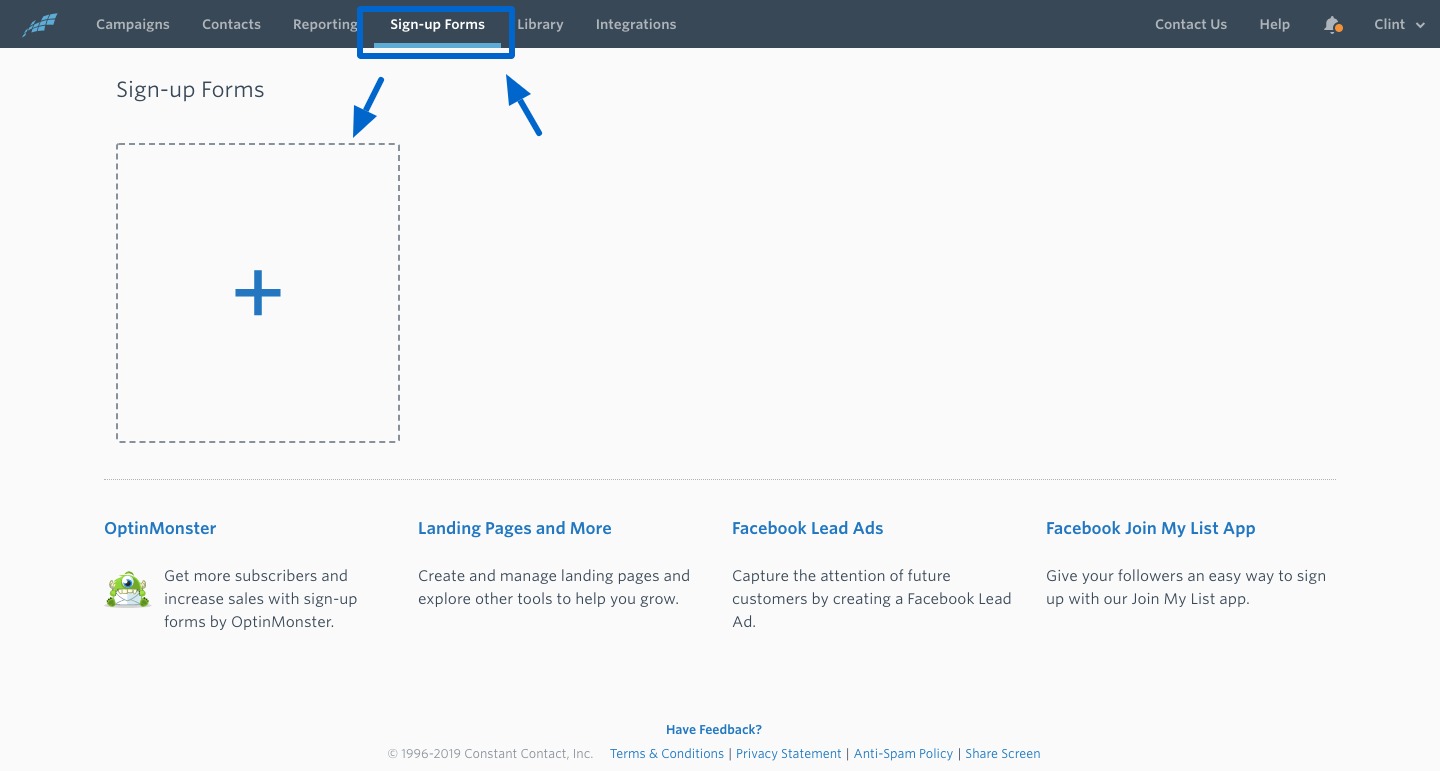Click the 1996-2019 Constant Contact copyright text
Image resolution: width=1440 pixels, height=771 pixels.
tap(490, 754)
